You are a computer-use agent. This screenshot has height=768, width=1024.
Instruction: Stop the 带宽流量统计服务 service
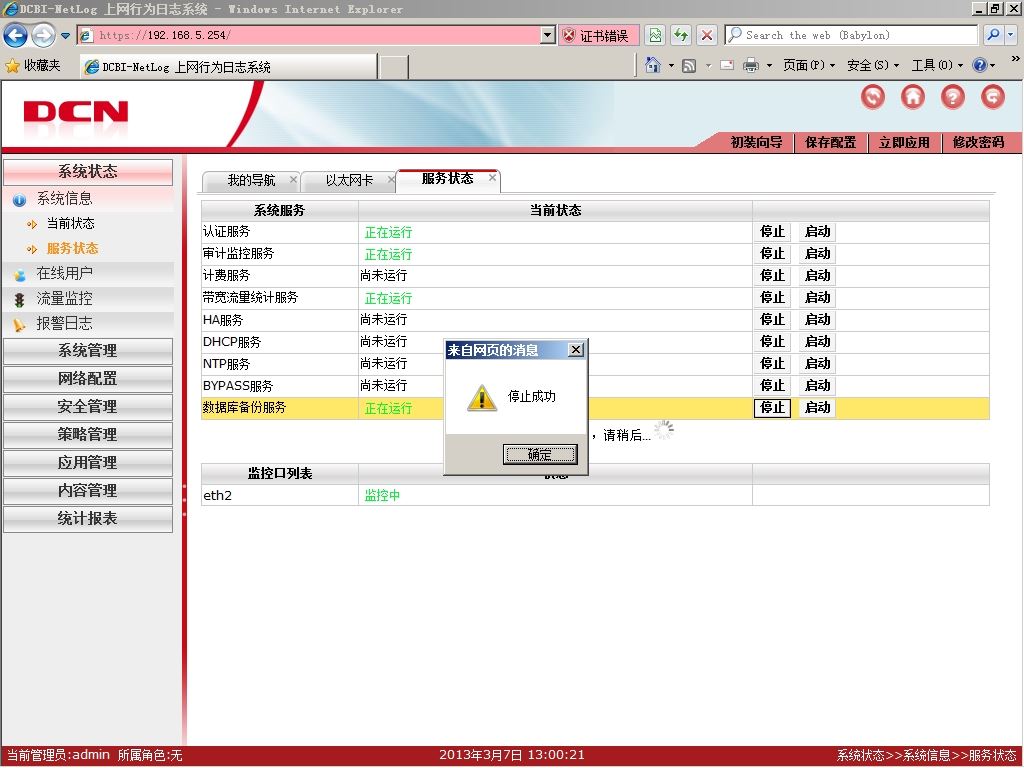pos(772,298)
